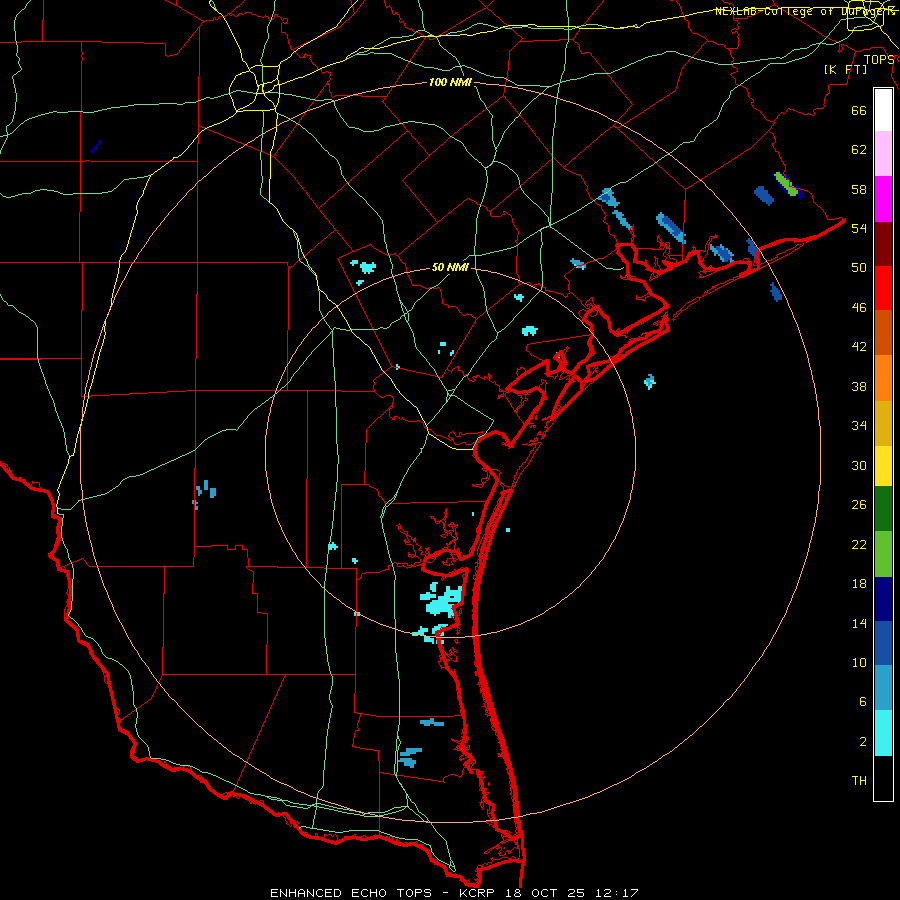Click the "12:17" timestamp
The image size is (900, 900).
tap(617, 893)
